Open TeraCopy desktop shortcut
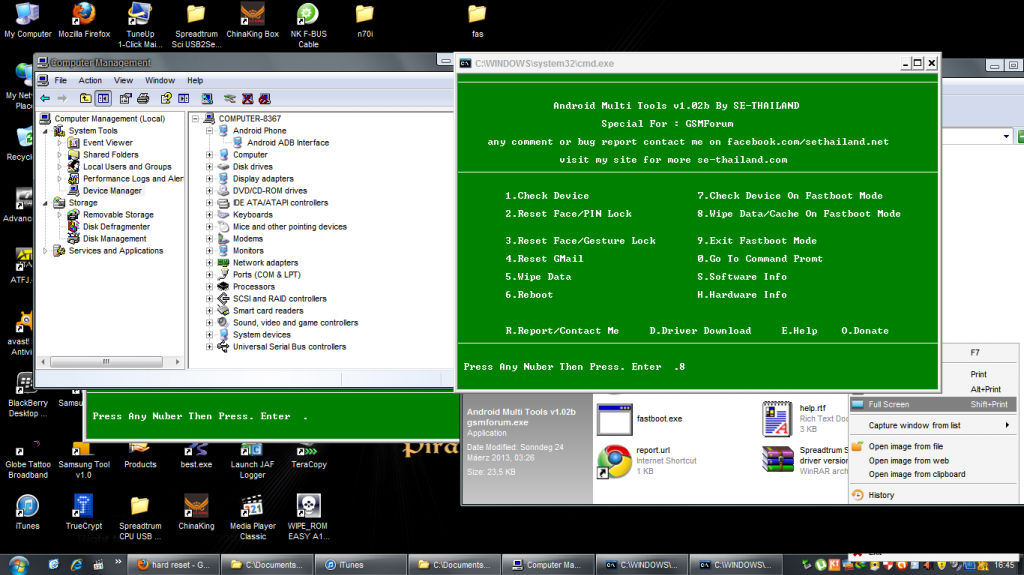1024x575 pixels. click(x=308, y=455)
